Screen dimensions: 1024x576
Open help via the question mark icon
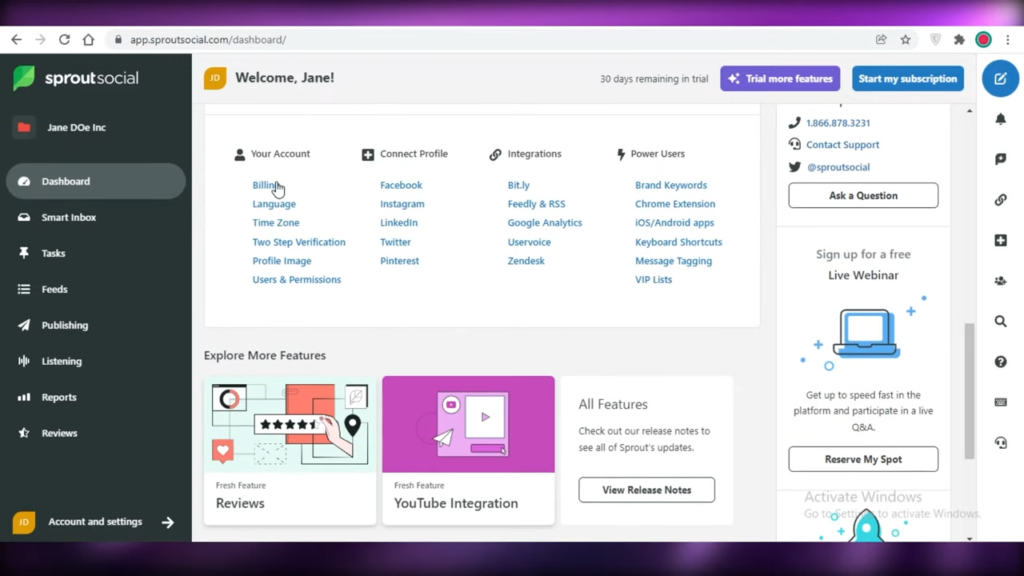pyautogui.click(x=1000, y=361)
